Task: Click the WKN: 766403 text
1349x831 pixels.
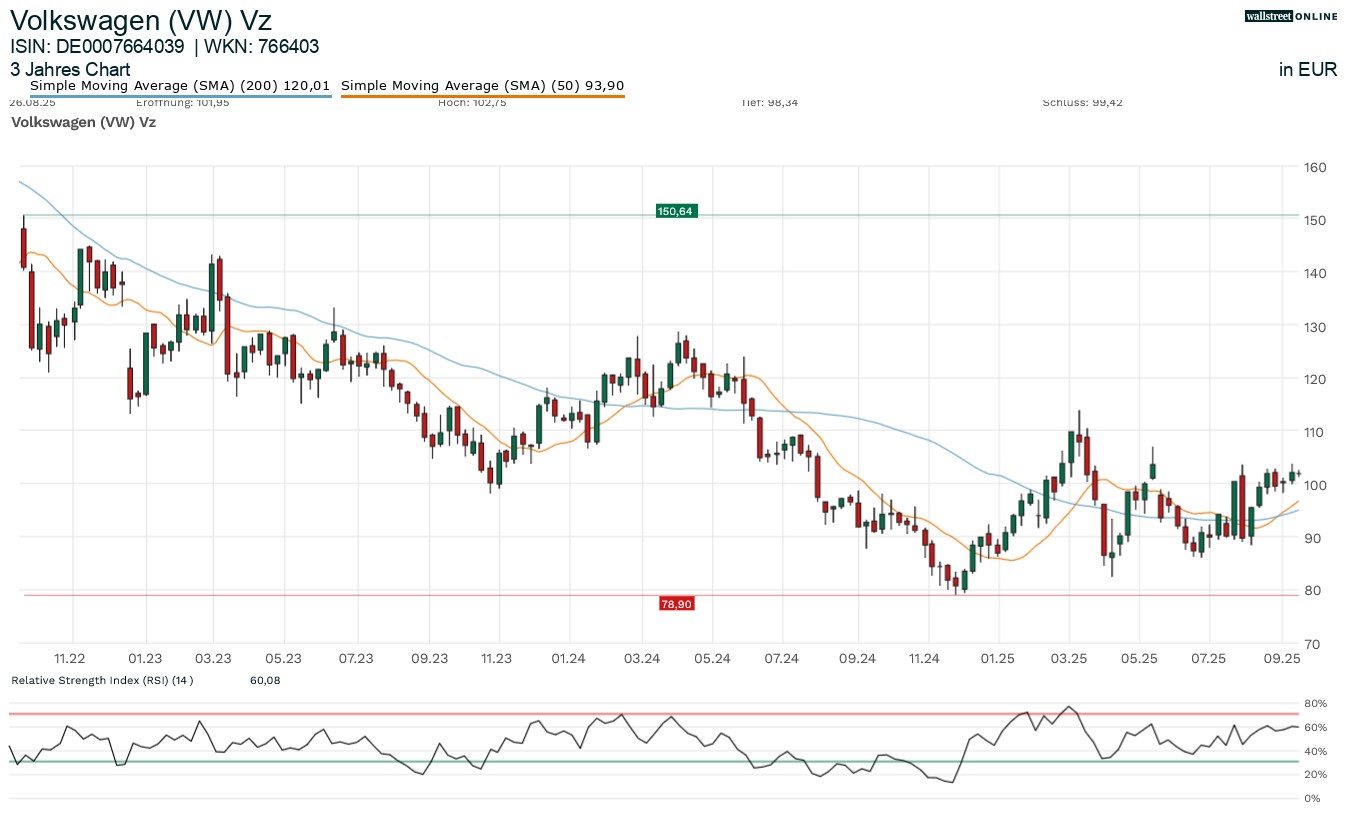Action: click(x=262, y=46)
